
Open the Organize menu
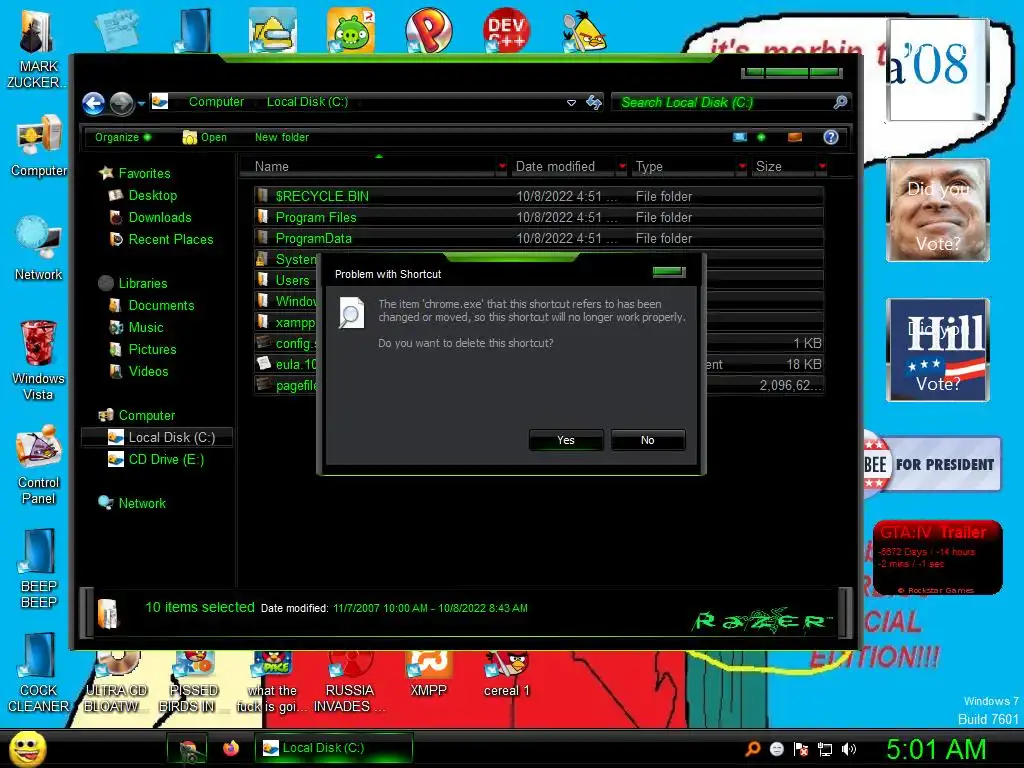click(123, 137)
